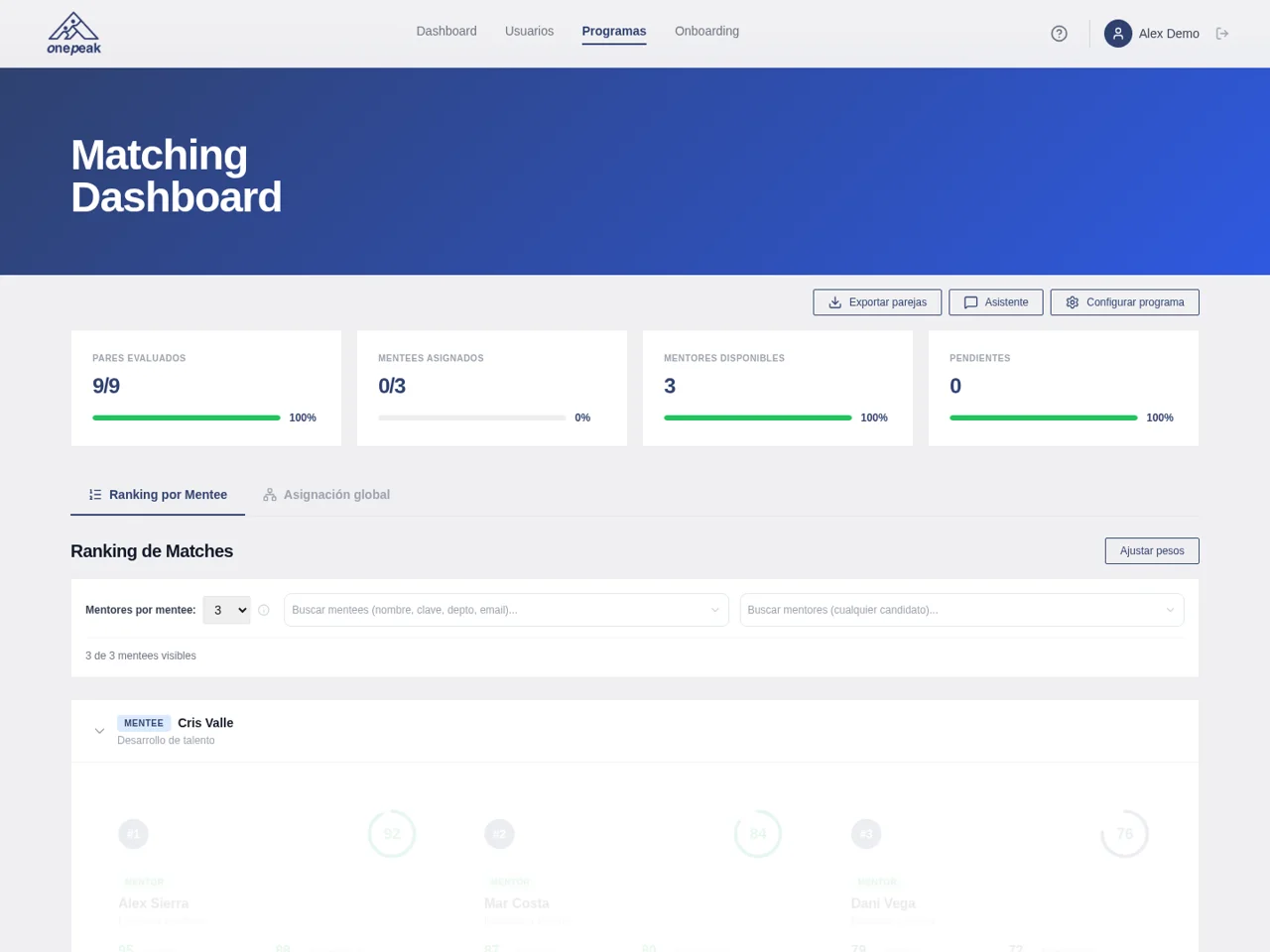This screenshot has width=1270, height=952.
Task: Open the Dashboard menu item
Action: [x=446, y=31]
